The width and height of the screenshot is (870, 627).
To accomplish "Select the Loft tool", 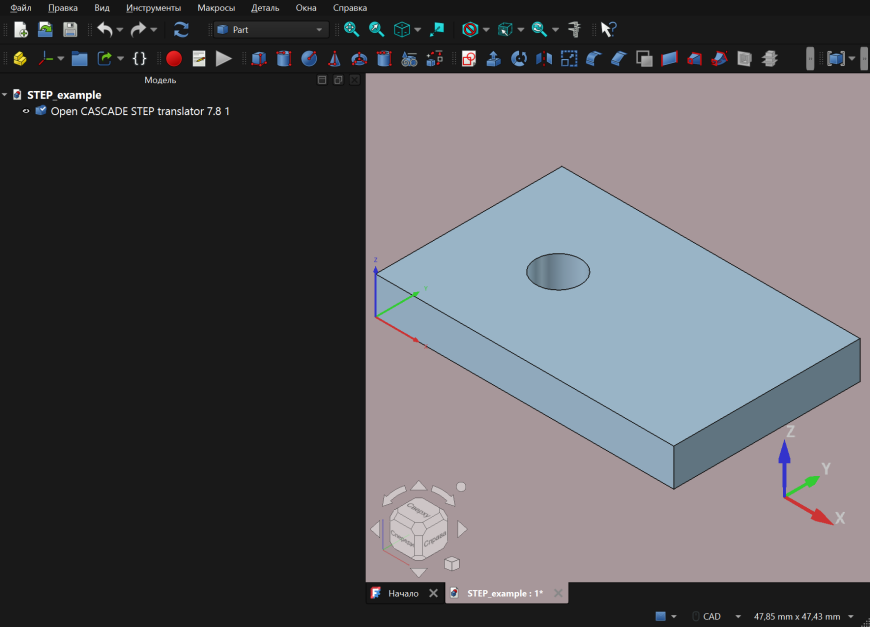I will coord(694,58).
